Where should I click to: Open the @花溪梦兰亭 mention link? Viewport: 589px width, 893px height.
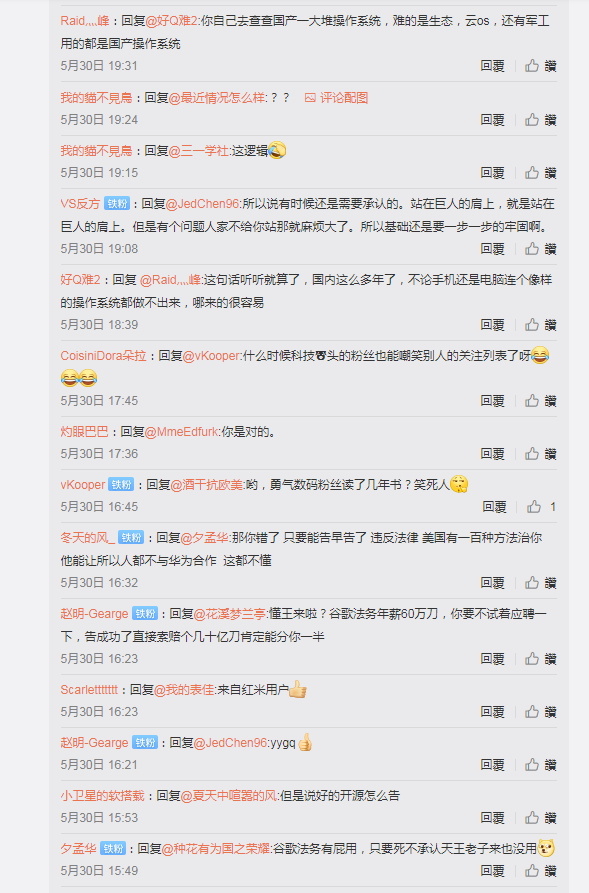pyautogui.click(x=230, y=614)
